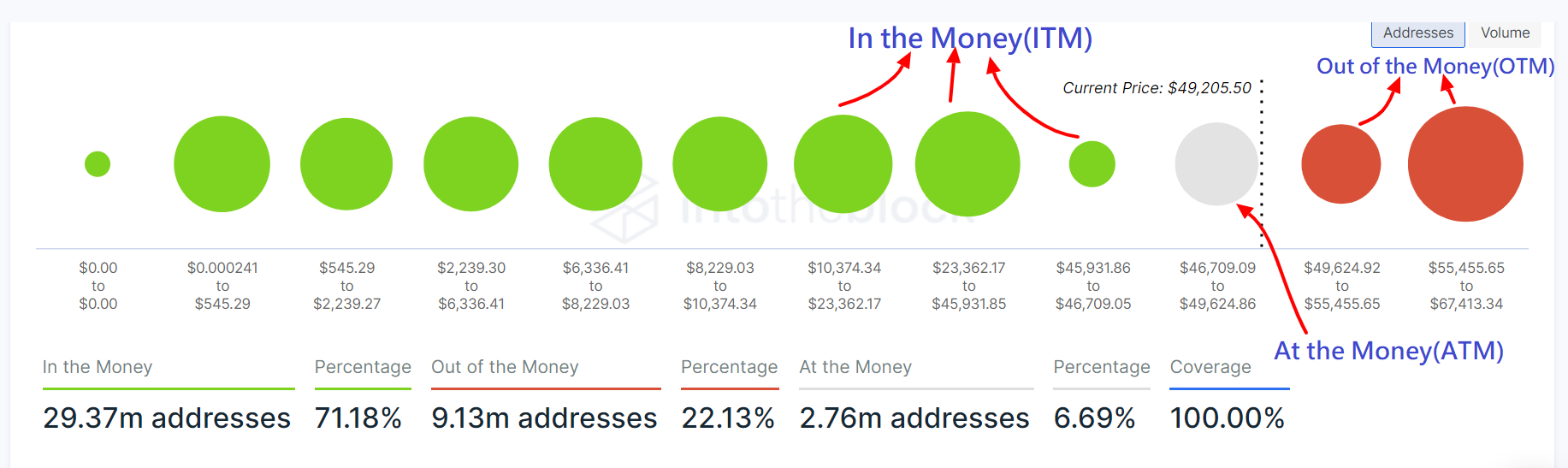Click the '$0.00 to $0.00' range label
Image resolution: width=1568 pixels, height=468 pixels.
pyautogui.click(x=98, y=286)
